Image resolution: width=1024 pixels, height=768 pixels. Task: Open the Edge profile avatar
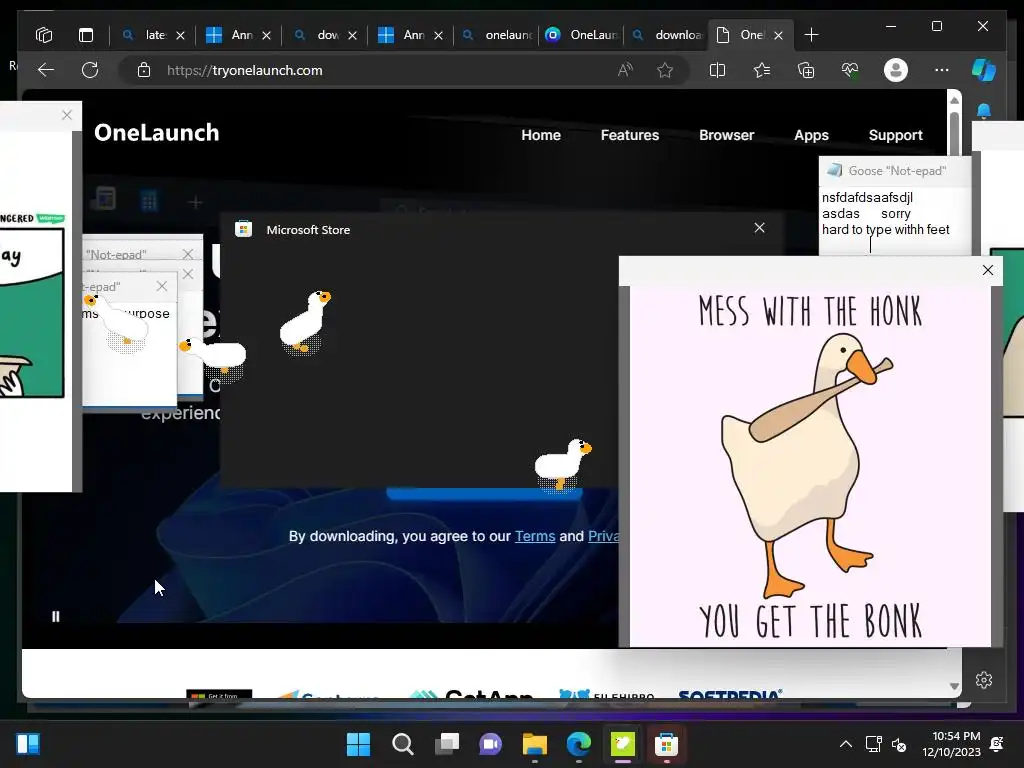point(895,70)
